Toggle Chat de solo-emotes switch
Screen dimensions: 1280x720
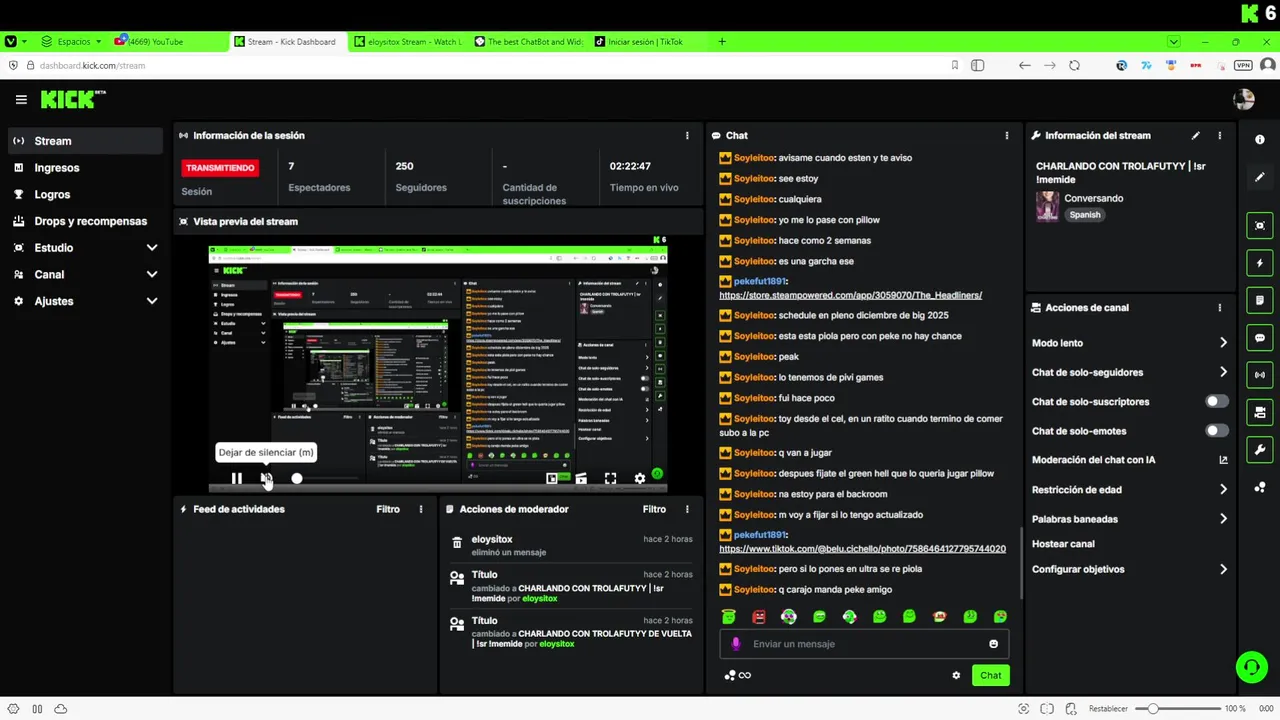pos(1217,431)
